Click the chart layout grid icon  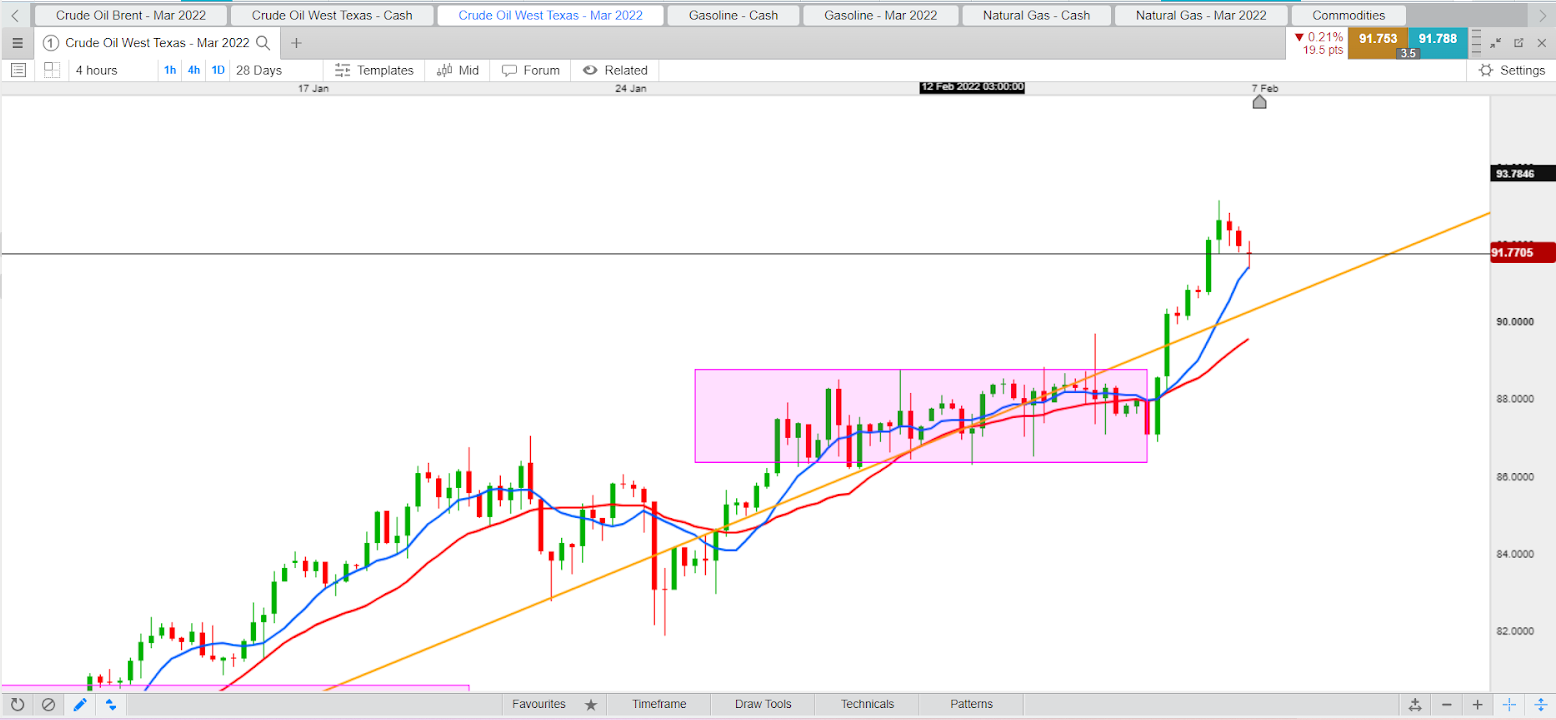[x=52, y=70]
